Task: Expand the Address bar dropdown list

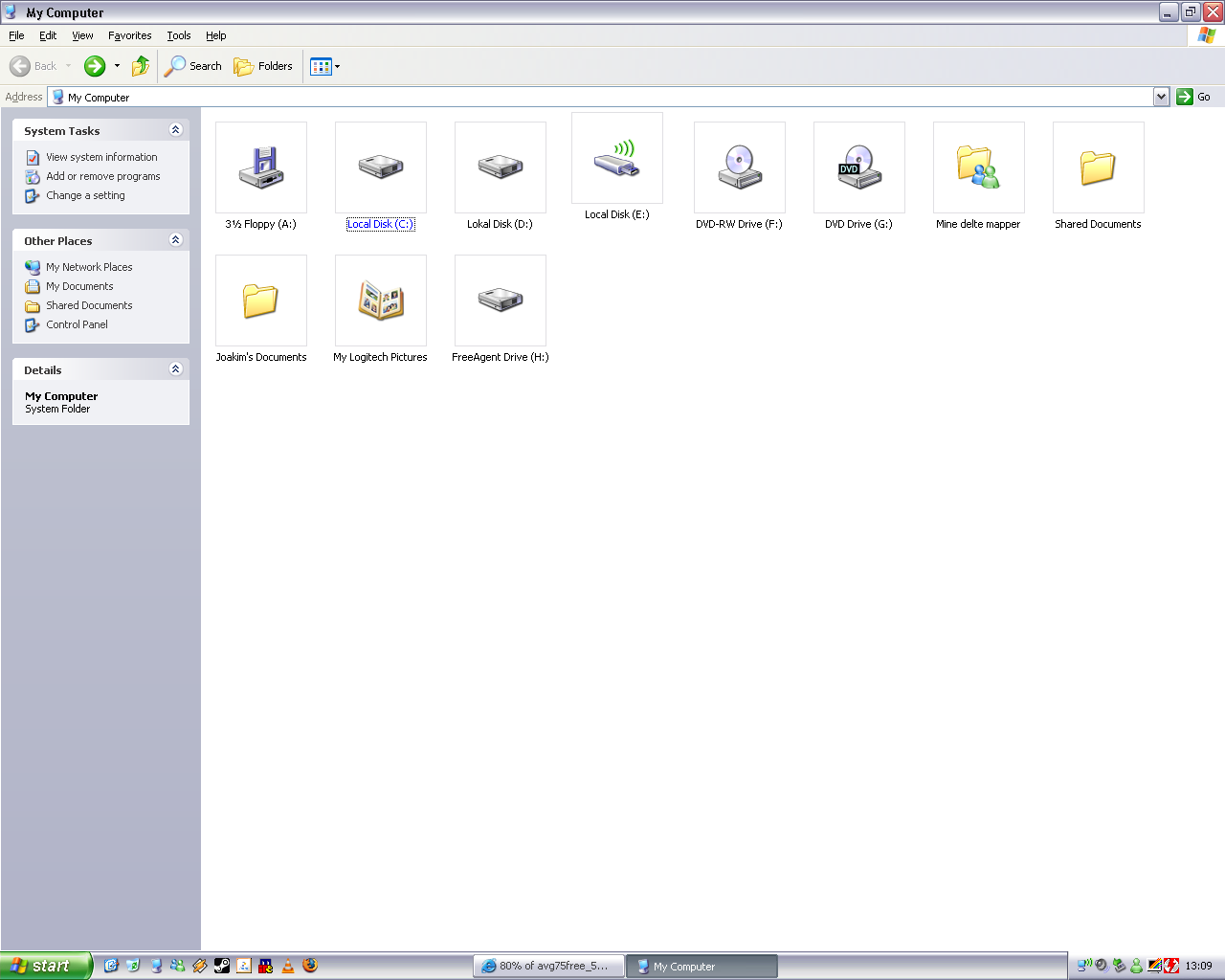Action: pos(1161,97)
